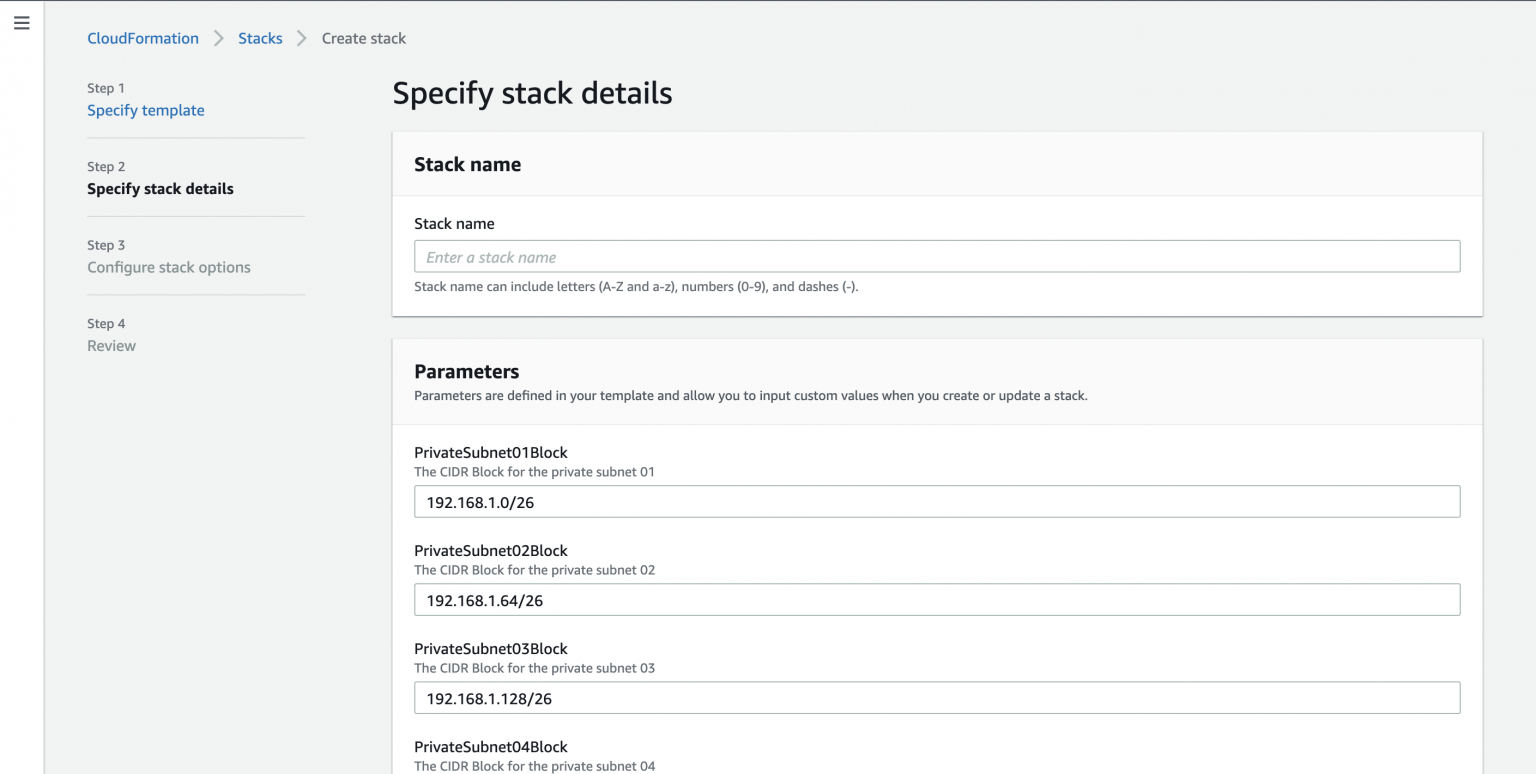The height and width of the screenshot is (774, 1536).
Task: Select the PrivateSubnet01Block CIDR value
Action: tap(936, 501)
